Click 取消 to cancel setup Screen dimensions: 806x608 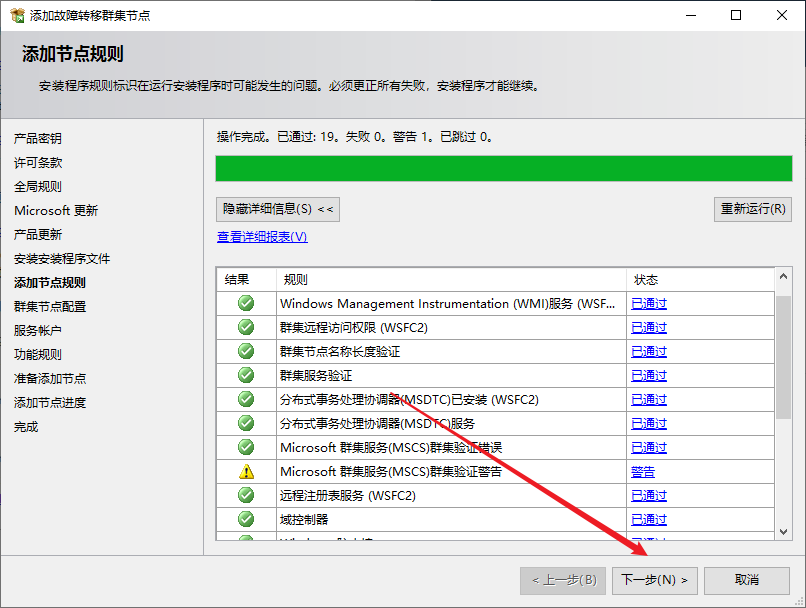click(x=746, y=580)
